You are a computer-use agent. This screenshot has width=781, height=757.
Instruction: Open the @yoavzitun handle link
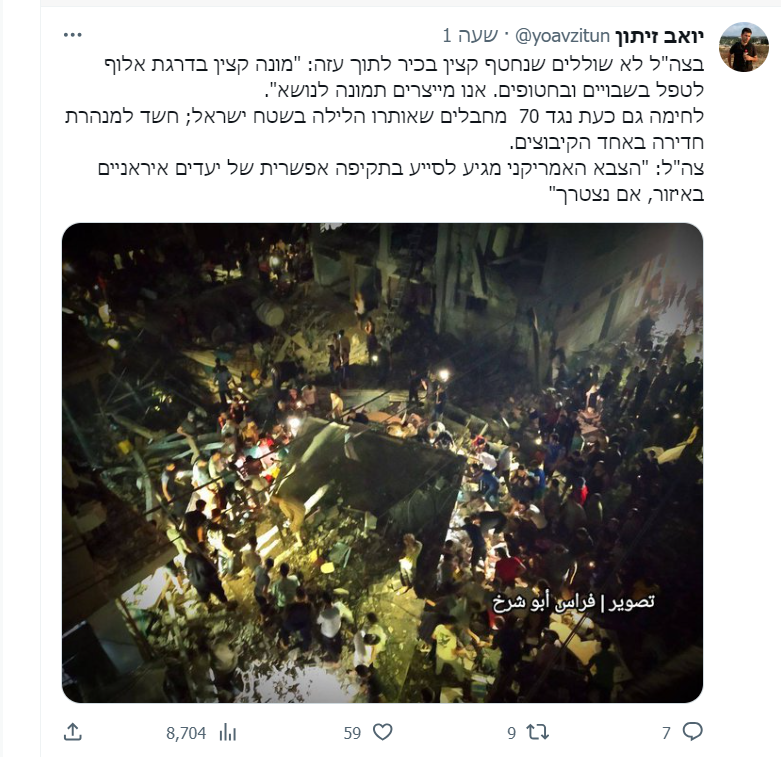click(x=561, y=36)
